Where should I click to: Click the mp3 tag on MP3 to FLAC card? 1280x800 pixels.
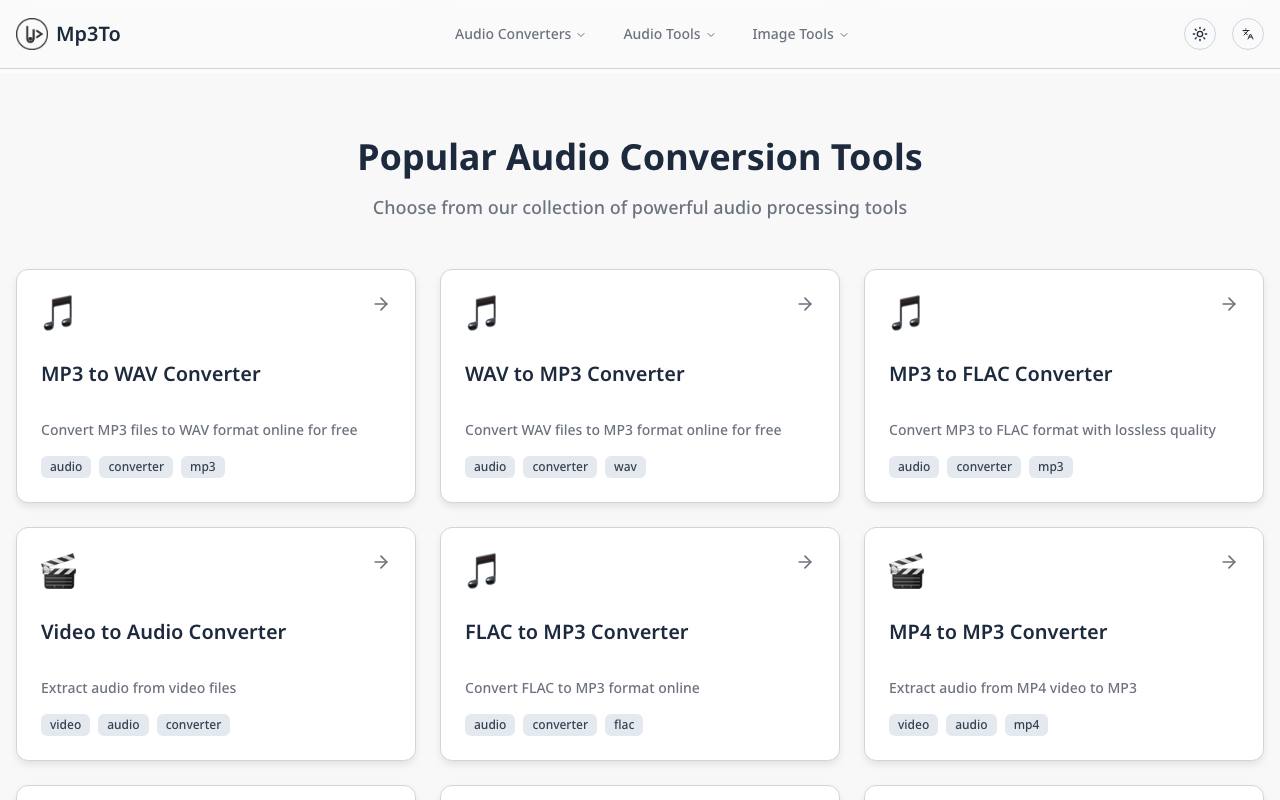coord(1051,467)
